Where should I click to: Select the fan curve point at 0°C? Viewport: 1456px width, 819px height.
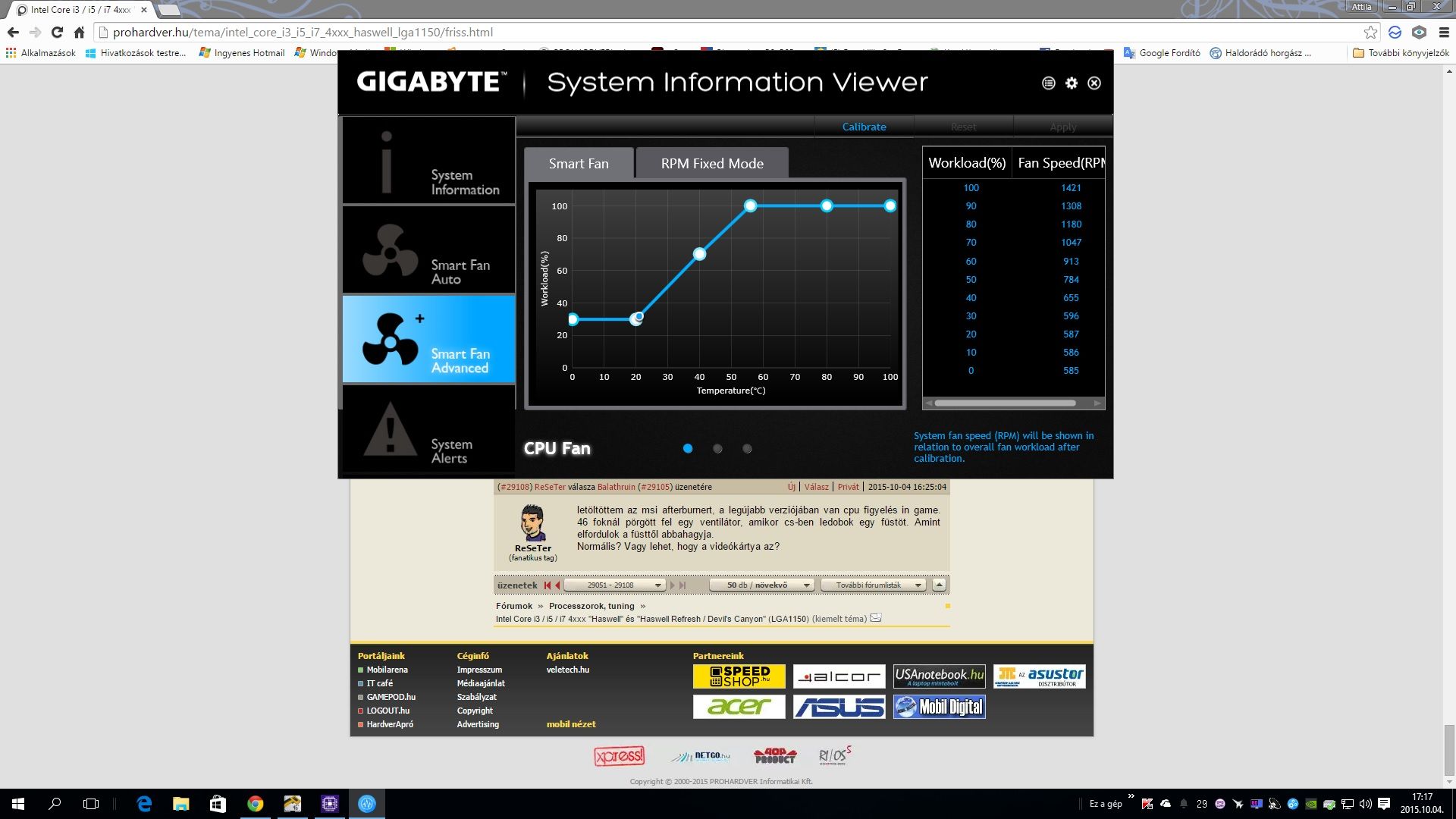coord(573,319)
